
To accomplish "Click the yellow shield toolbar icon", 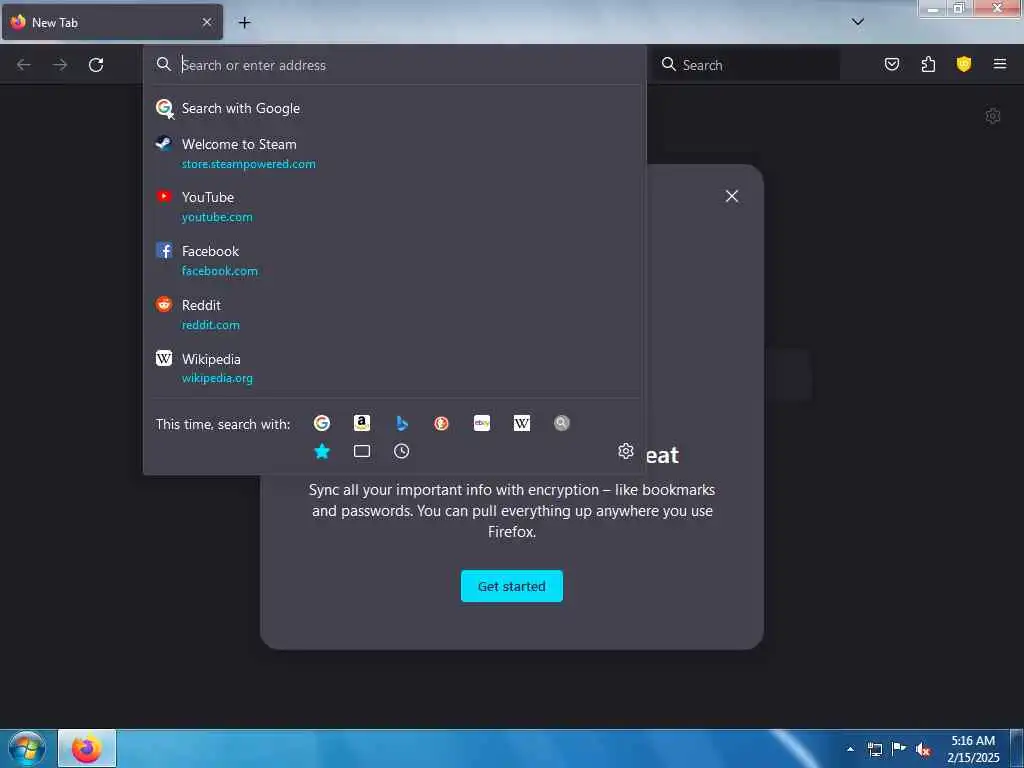I will 964,64.
